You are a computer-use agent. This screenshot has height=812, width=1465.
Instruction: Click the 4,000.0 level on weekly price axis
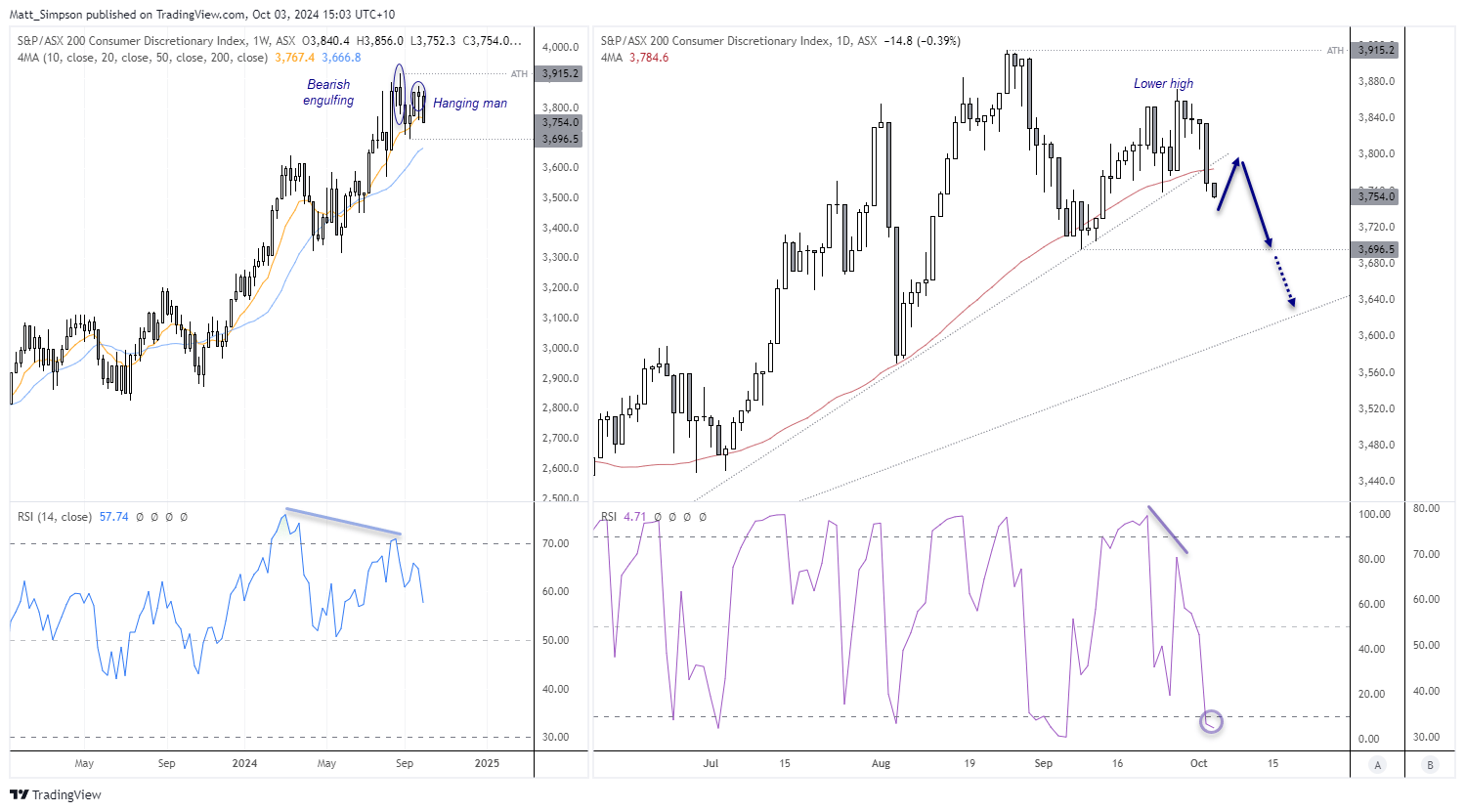561,47
